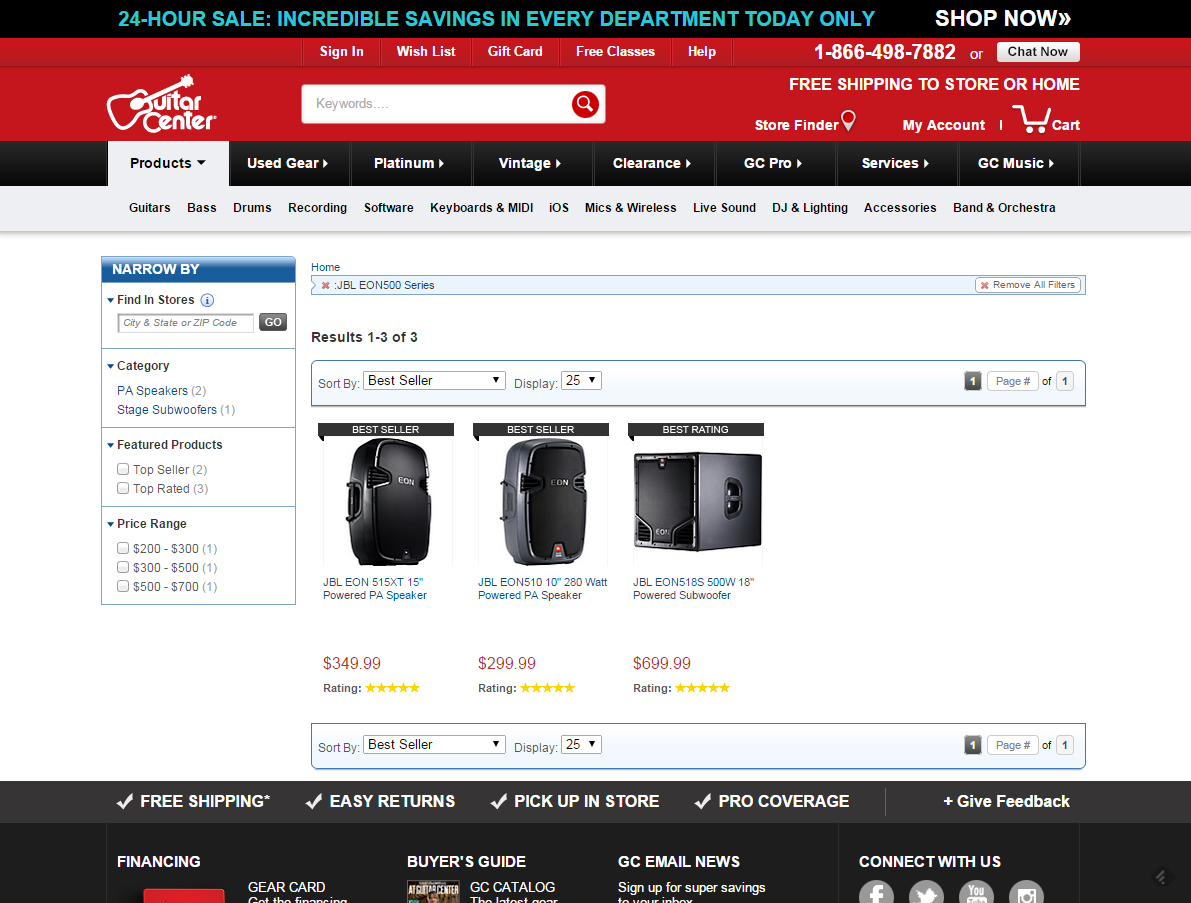The image size is (1191, 903).
Task: Click the GO store search button
Action: [273, 322]
